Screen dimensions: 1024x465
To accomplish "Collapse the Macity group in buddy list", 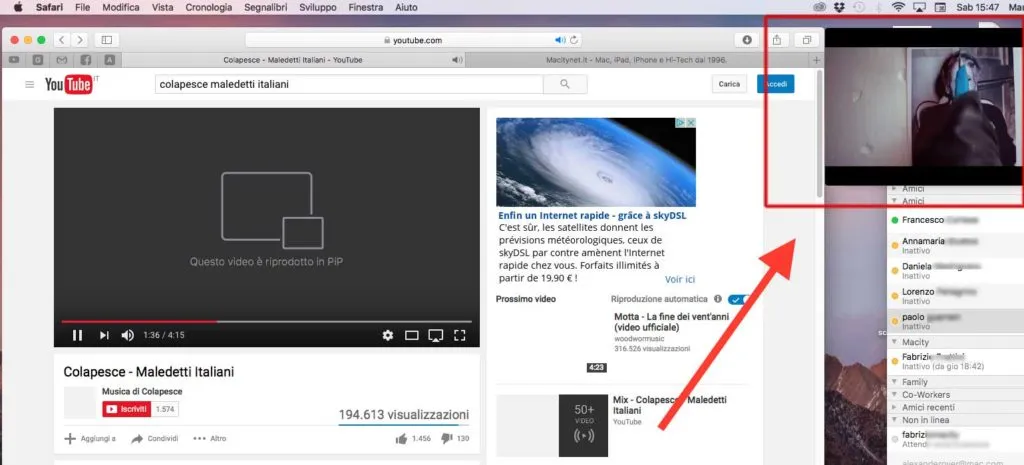I will (895, 342).
